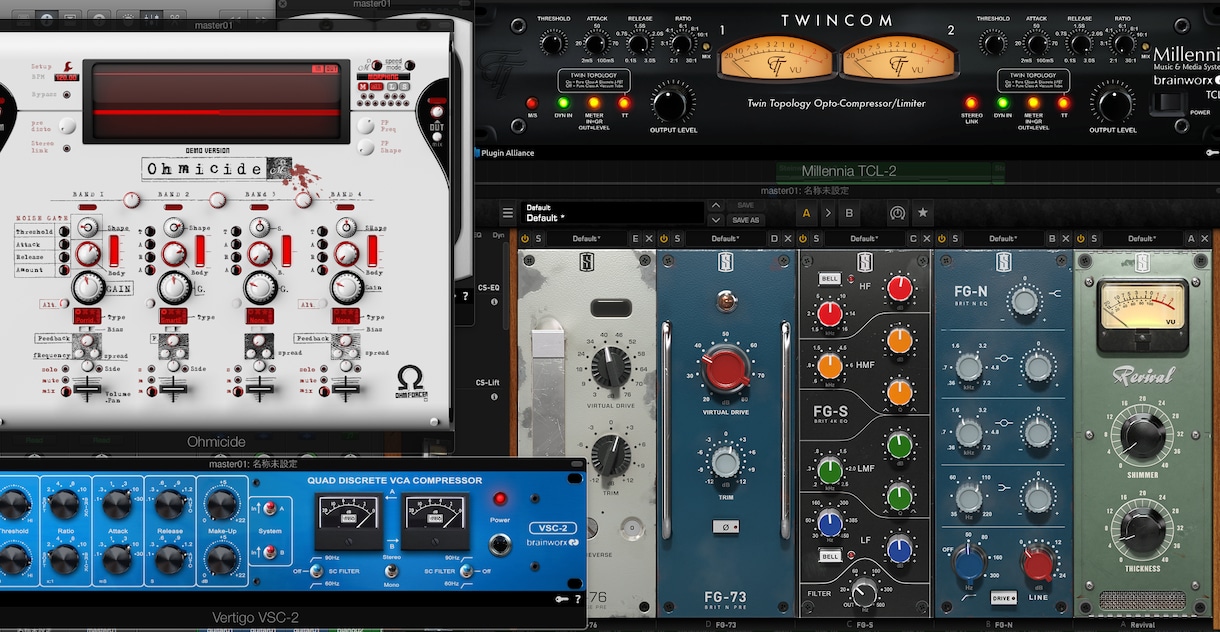Viewport: 1220px width, 632px height.
Task: Toggle power on the FG-N module
Action: pos(941,239)
